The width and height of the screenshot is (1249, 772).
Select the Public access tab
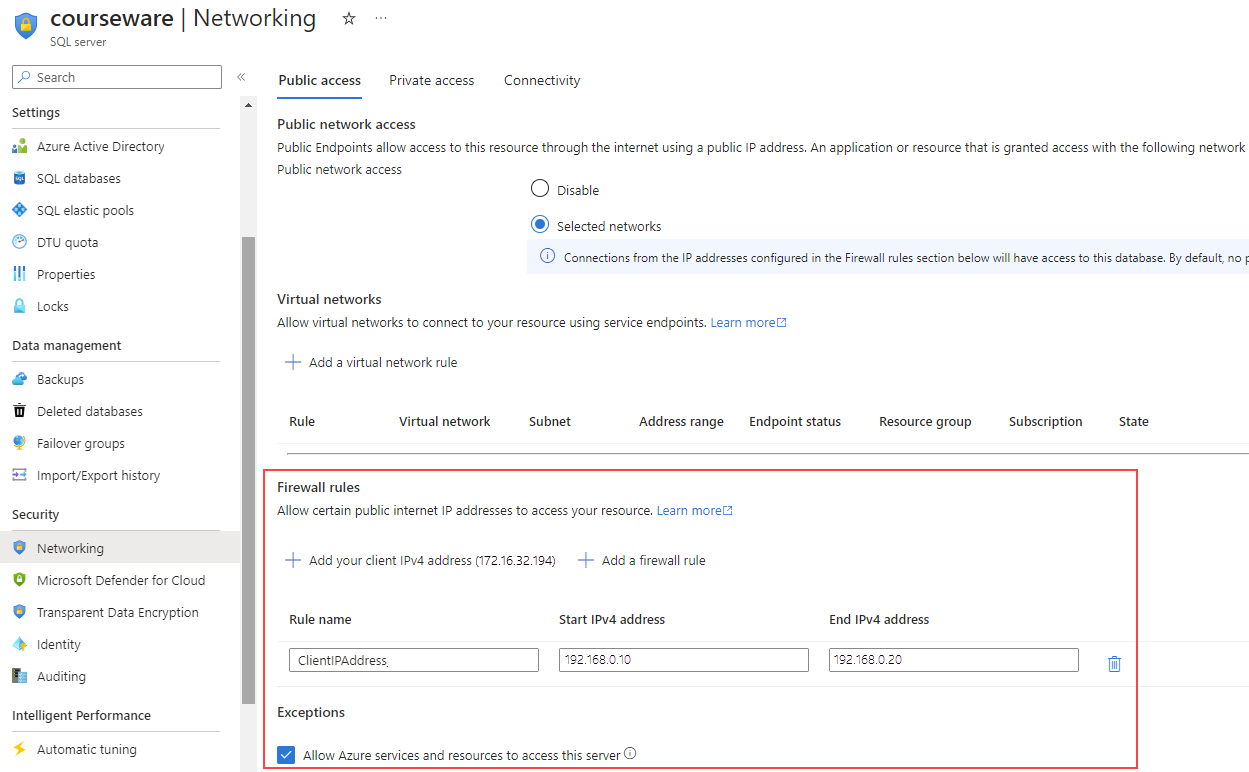tap(319, 80)
